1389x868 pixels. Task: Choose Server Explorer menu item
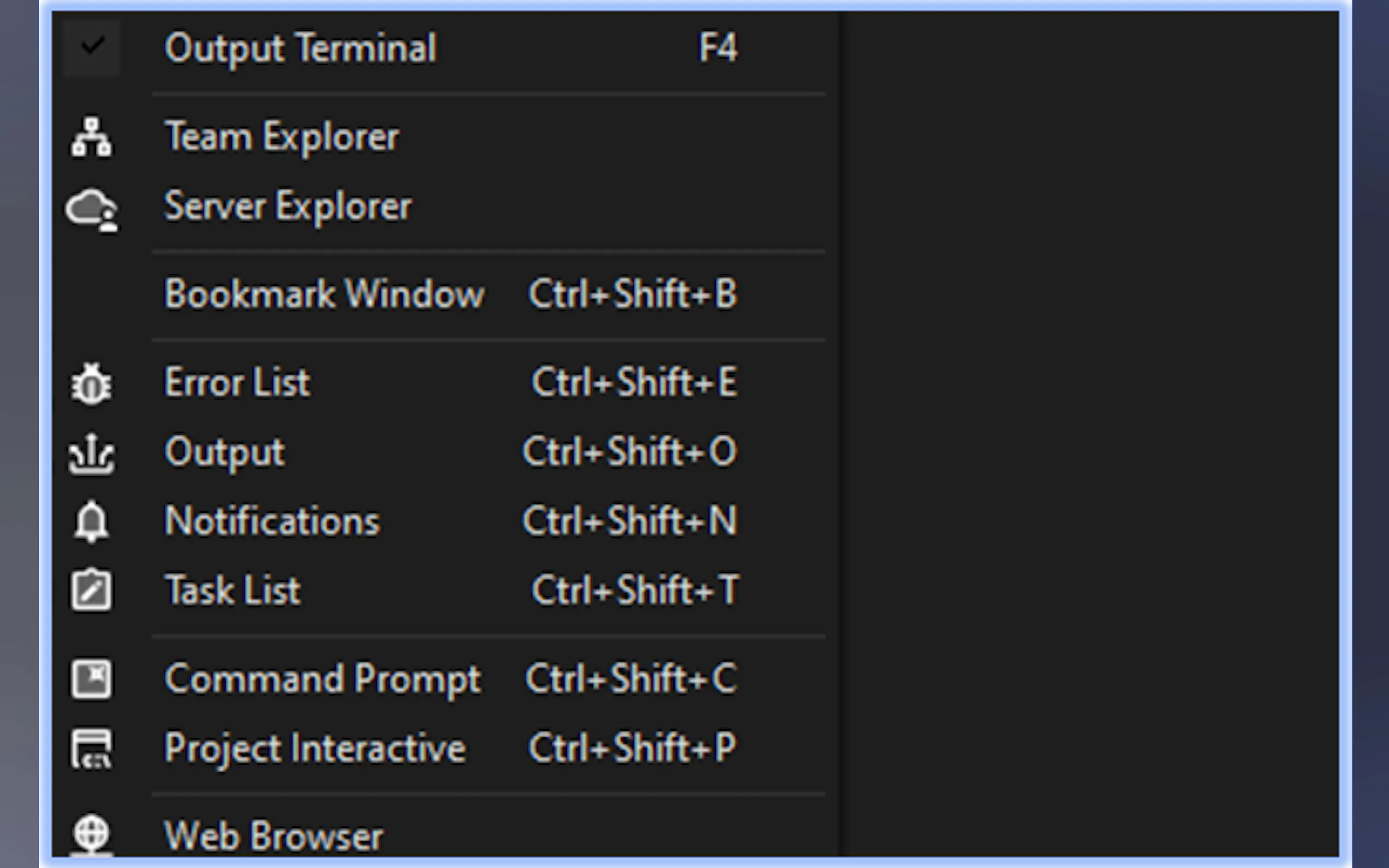click(445, 207)
